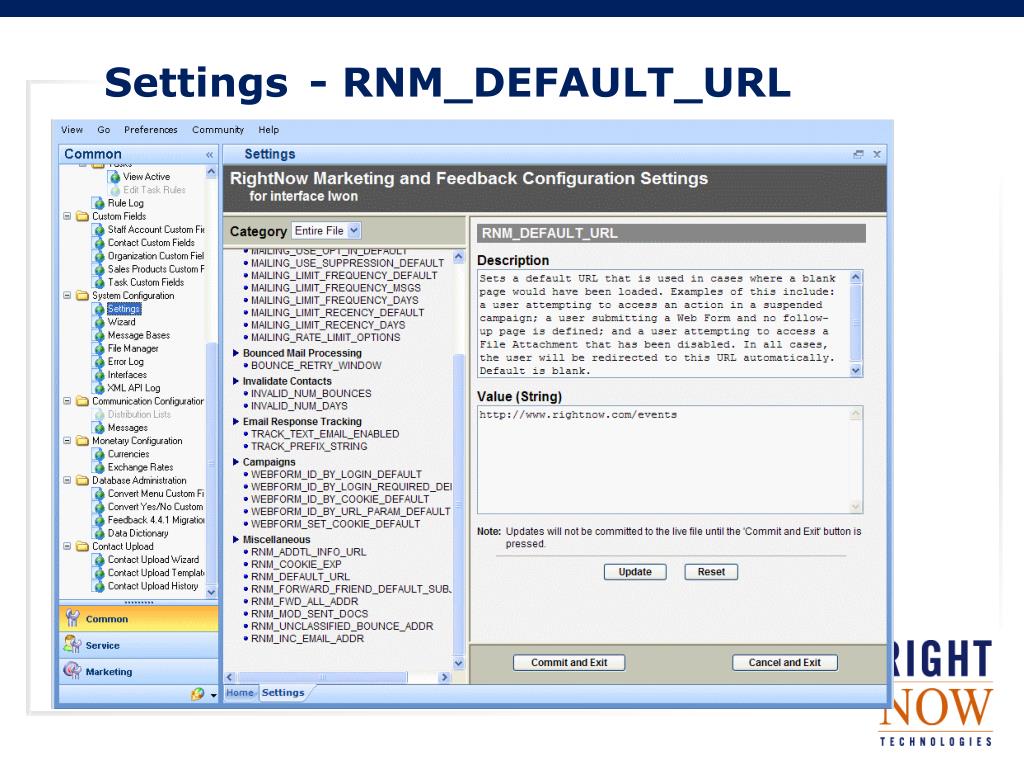Click the XML API Log icon
Image resolution: width=1024 pixels, height=768 pixels.
point(99,389)
